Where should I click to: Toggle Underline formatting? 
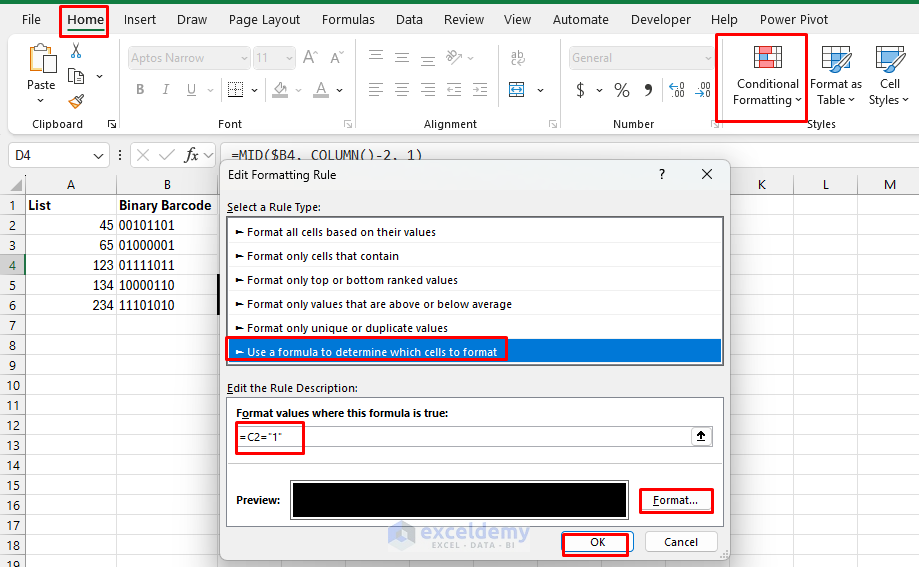click(191, 89)
